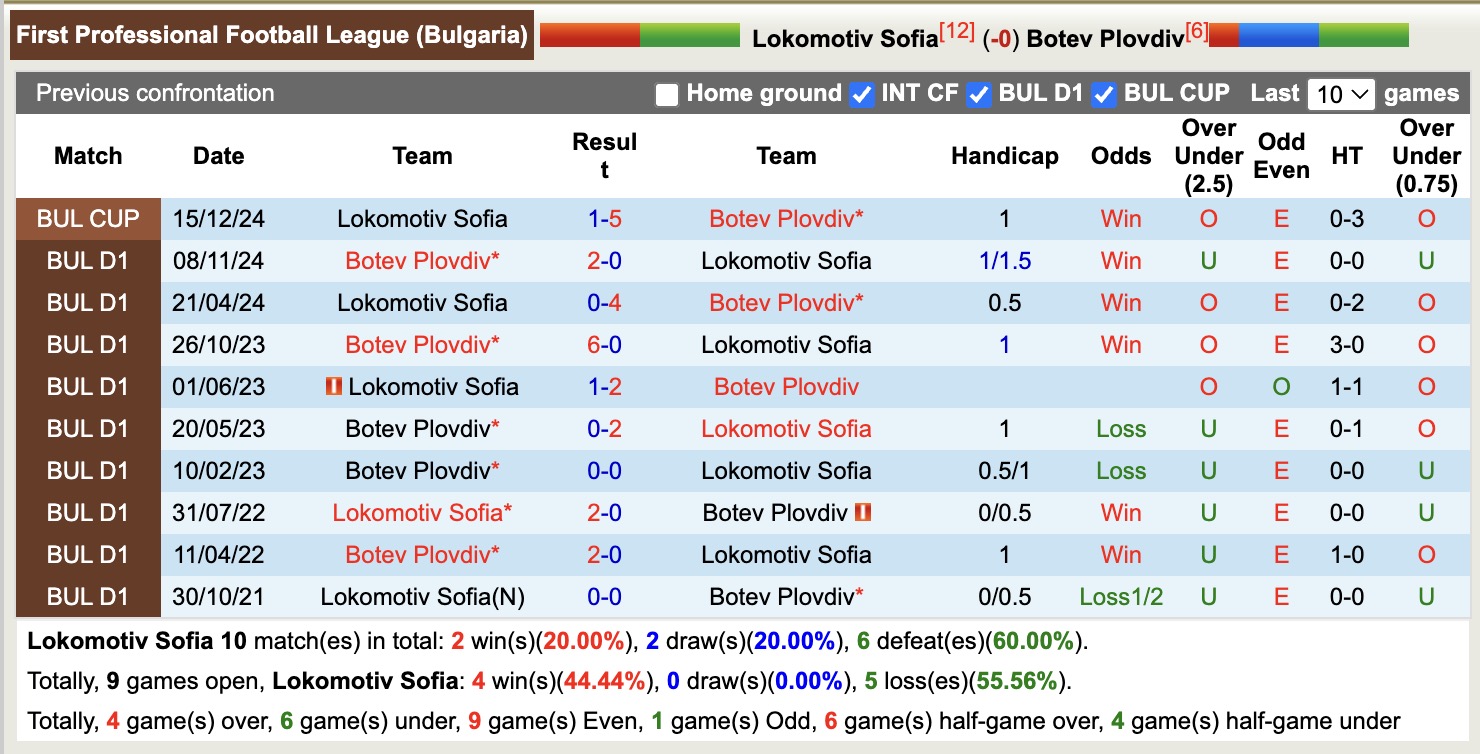The height and width of the screenshot is (754, 1480).
Task: Select the BUL D1 label on the 21/04/24 row
Action: pos(87,302)
